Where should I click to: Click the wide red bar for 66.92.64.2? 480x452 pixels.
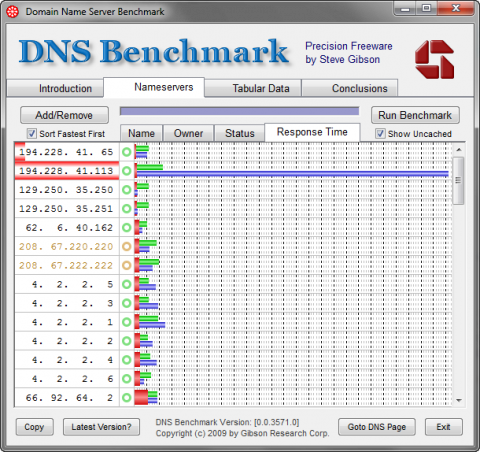141,398
